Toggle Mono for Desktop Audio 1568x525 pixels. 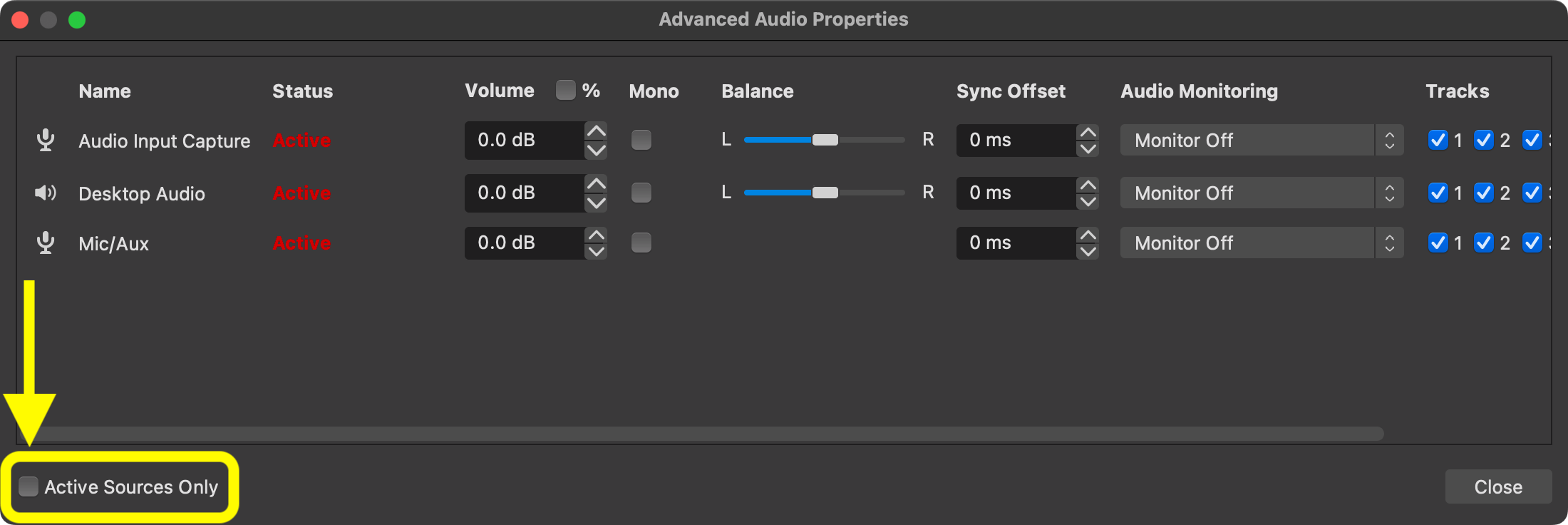641,193
